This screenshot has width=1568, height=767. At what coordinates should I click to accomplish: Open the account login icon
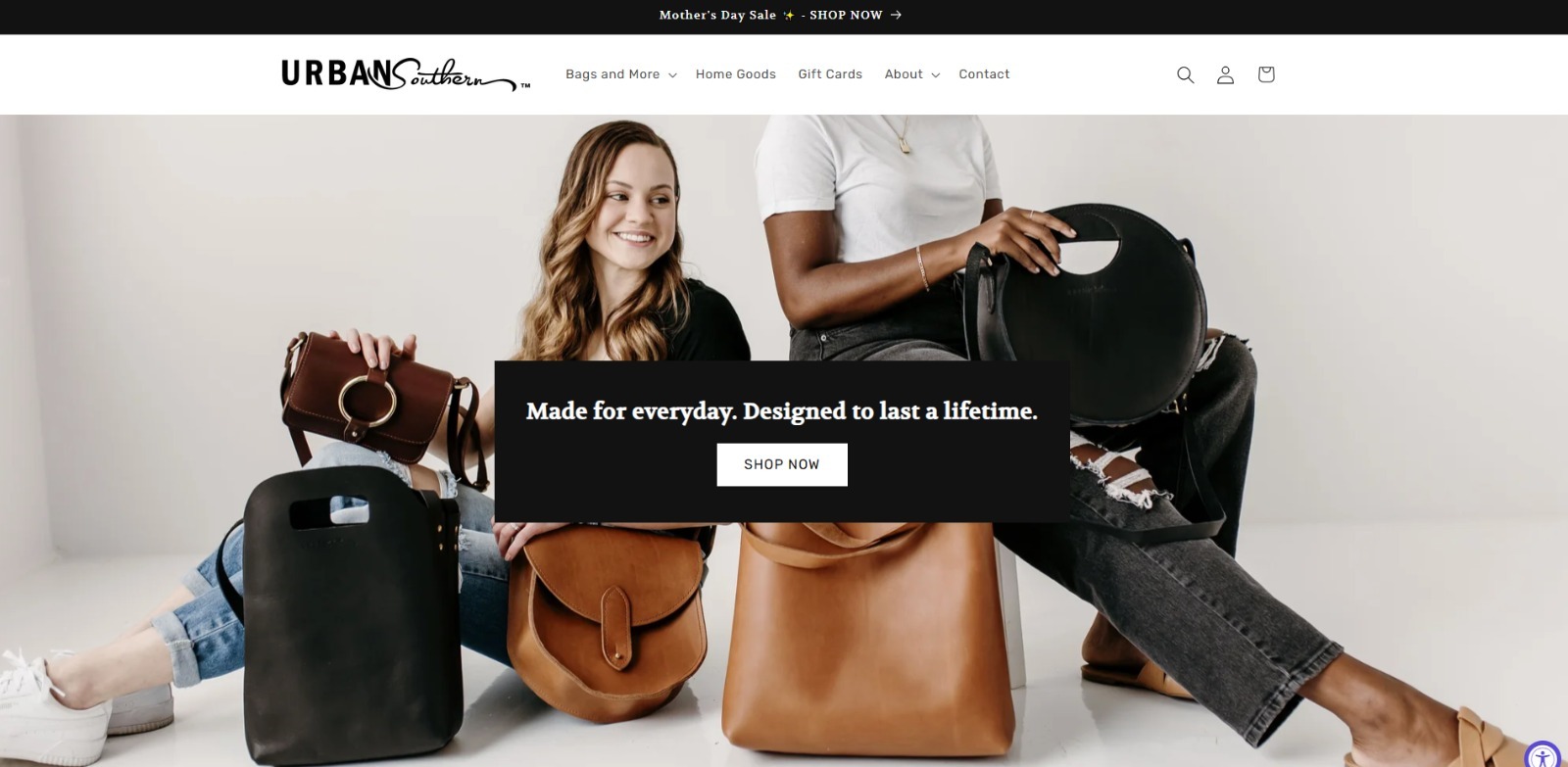pos(1225,74)
